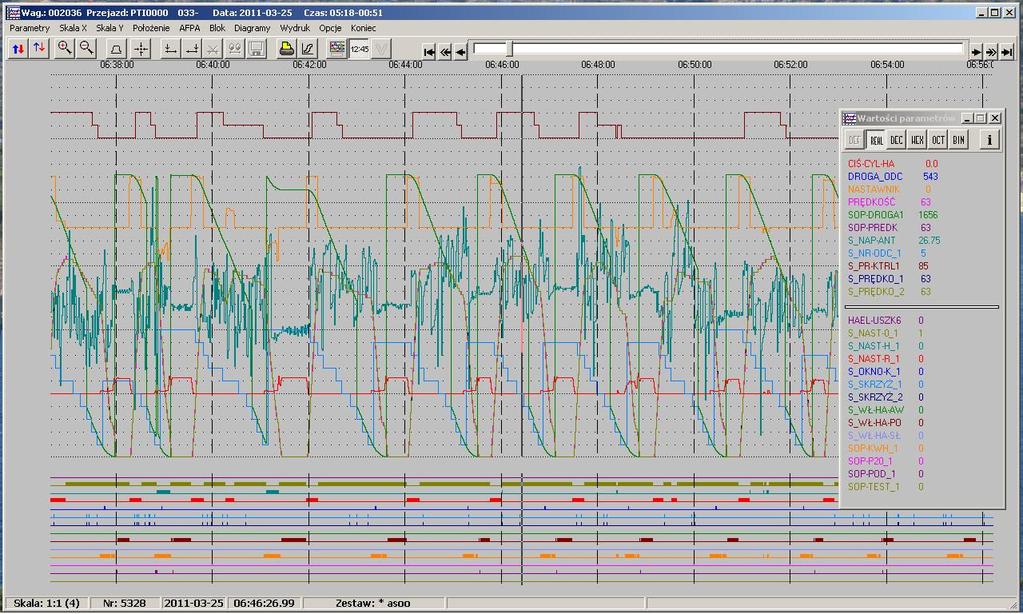Open the Diagramy menu
This screenshot has width=1023, height=614.
coord(252,28)
